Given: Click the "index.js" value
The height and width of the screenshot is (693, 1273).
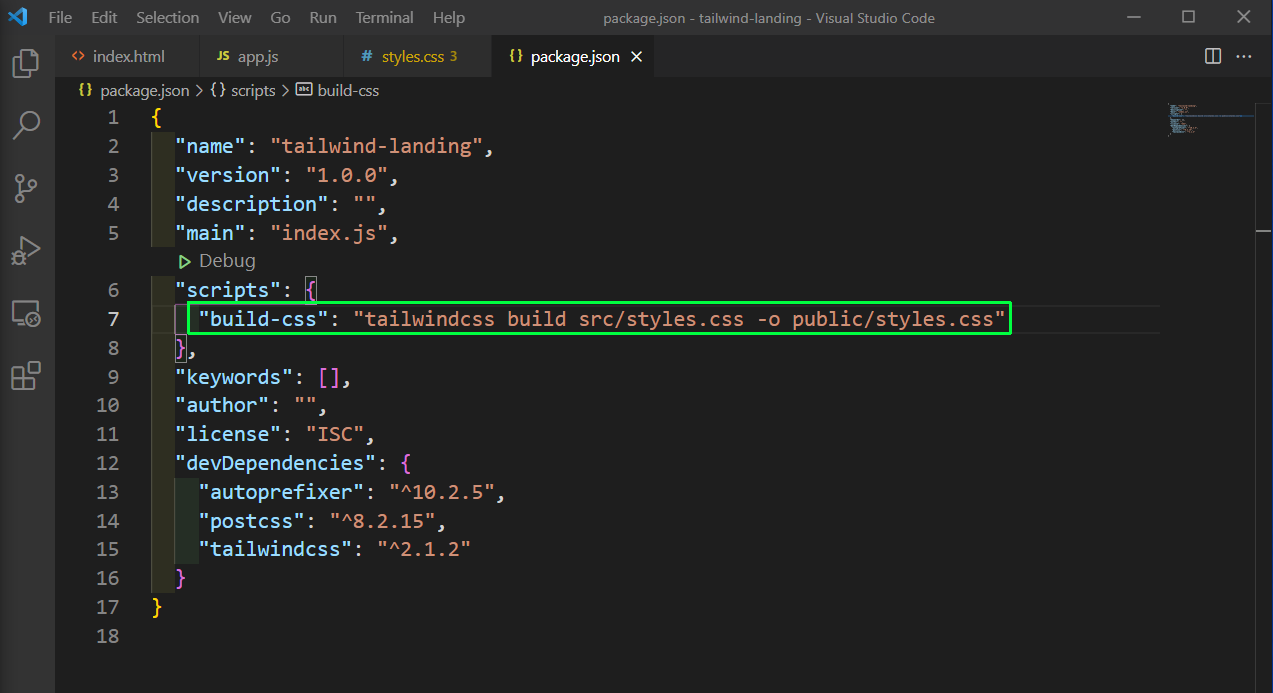Looking at the screenshot, I should [x=328, y=233].
